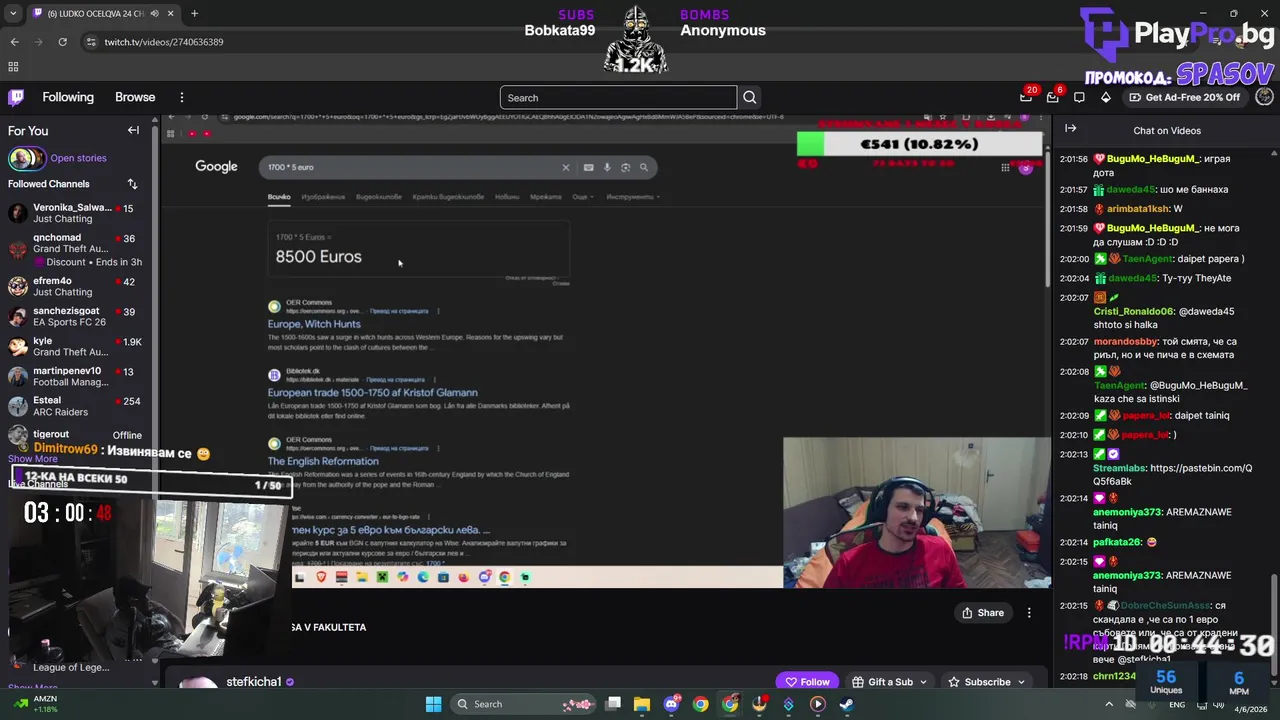Open stefkicha1 channel name
1280x720 pixels.
pos(254,682)
